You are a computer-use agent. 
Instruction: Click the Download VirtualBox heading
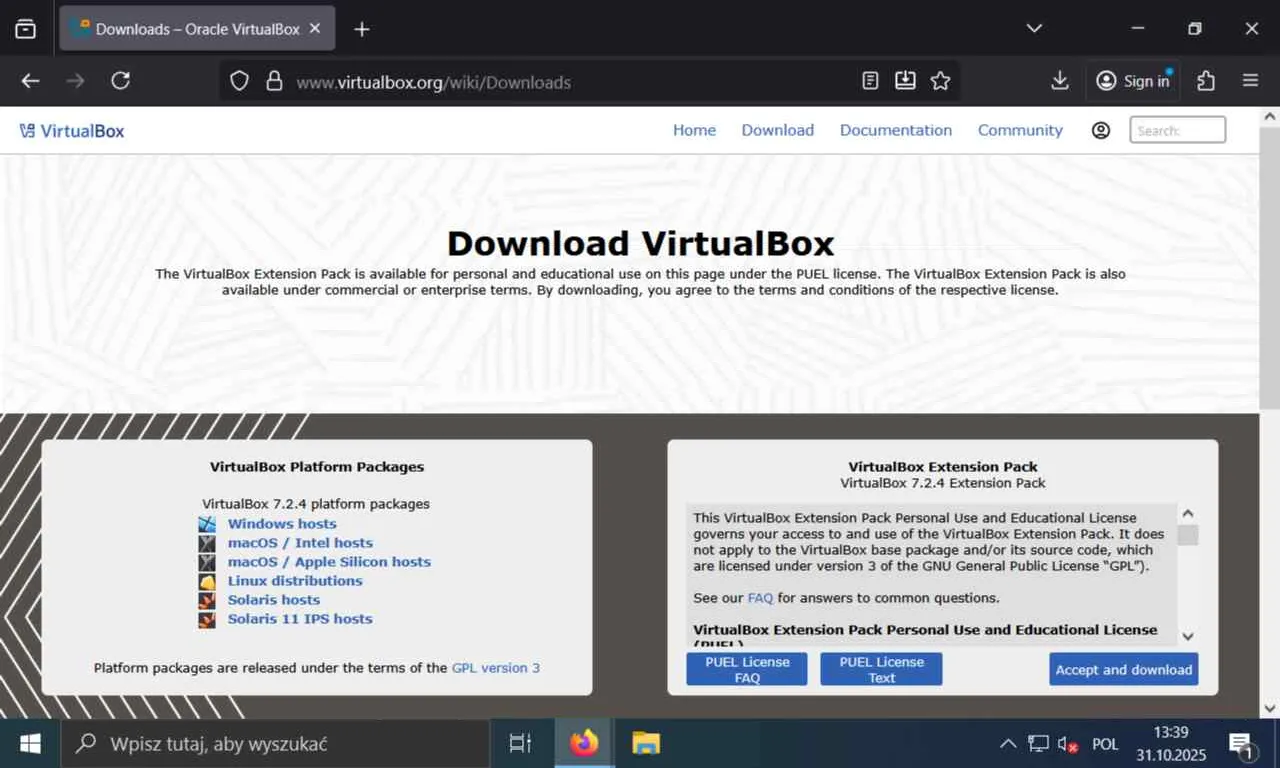[640, 243]
